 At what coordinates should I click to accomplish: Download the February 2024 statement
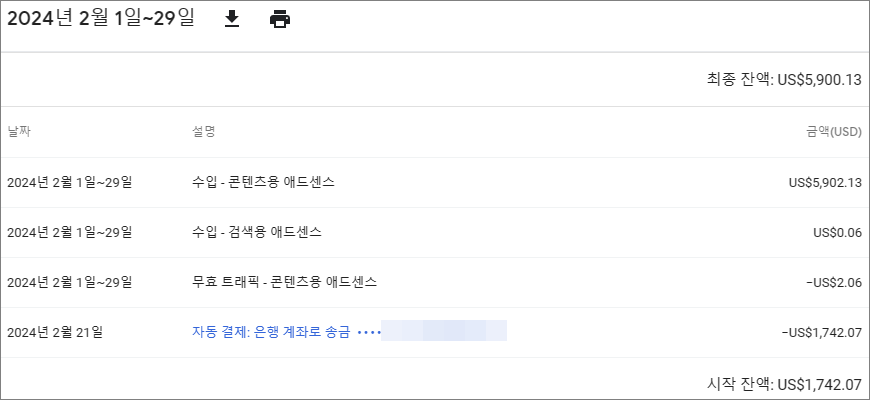(232, 19)
